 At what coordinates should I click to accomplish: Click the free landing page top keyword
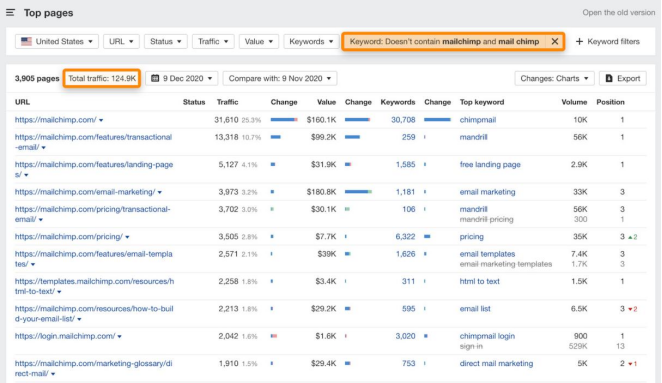[x=490, y=165]
